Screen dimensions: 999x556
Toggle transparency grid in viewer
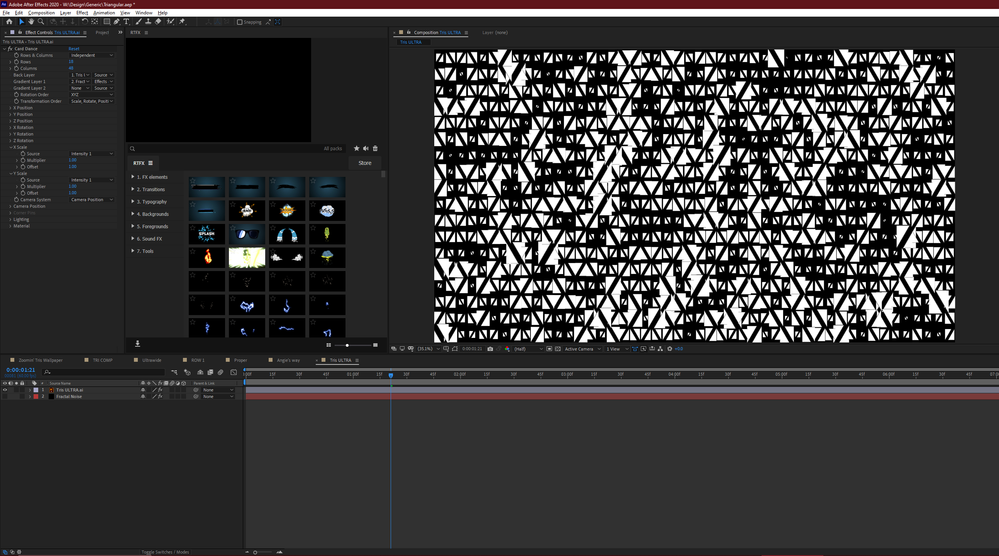pyautogui.click(x=557, y=349)
